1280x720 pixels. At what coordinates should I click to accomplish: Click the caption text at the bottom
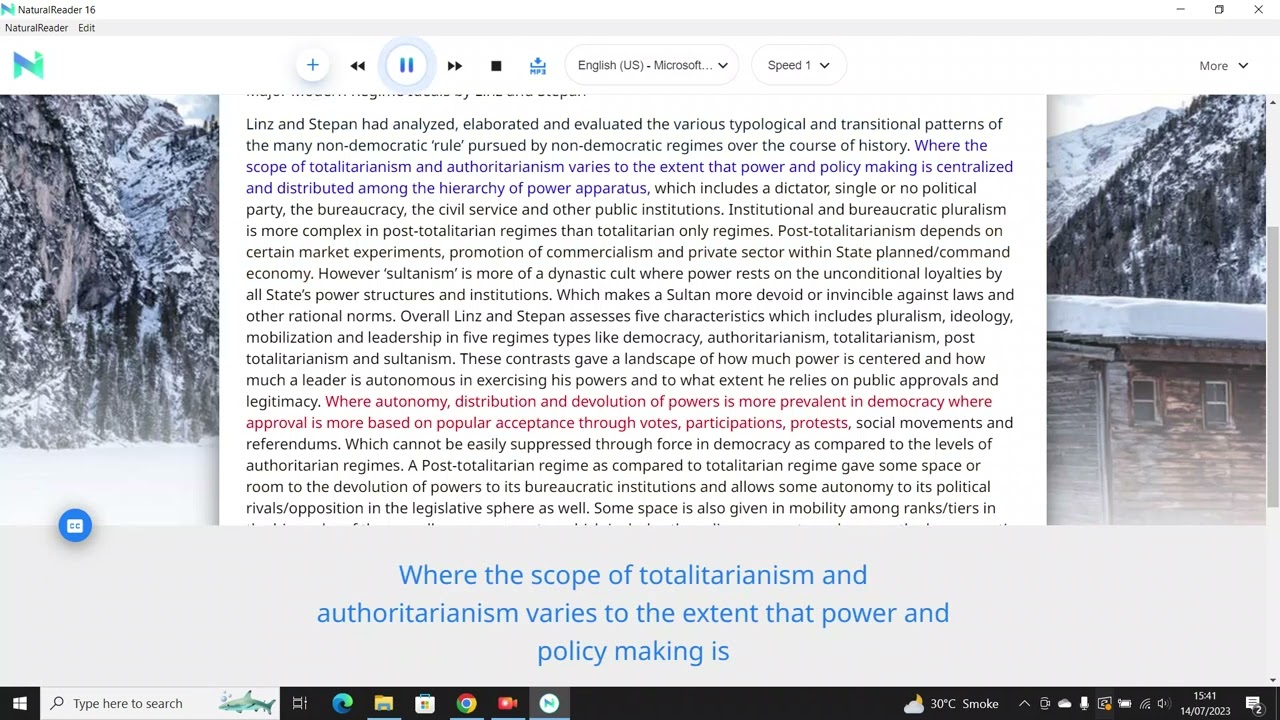coord(633,612)
